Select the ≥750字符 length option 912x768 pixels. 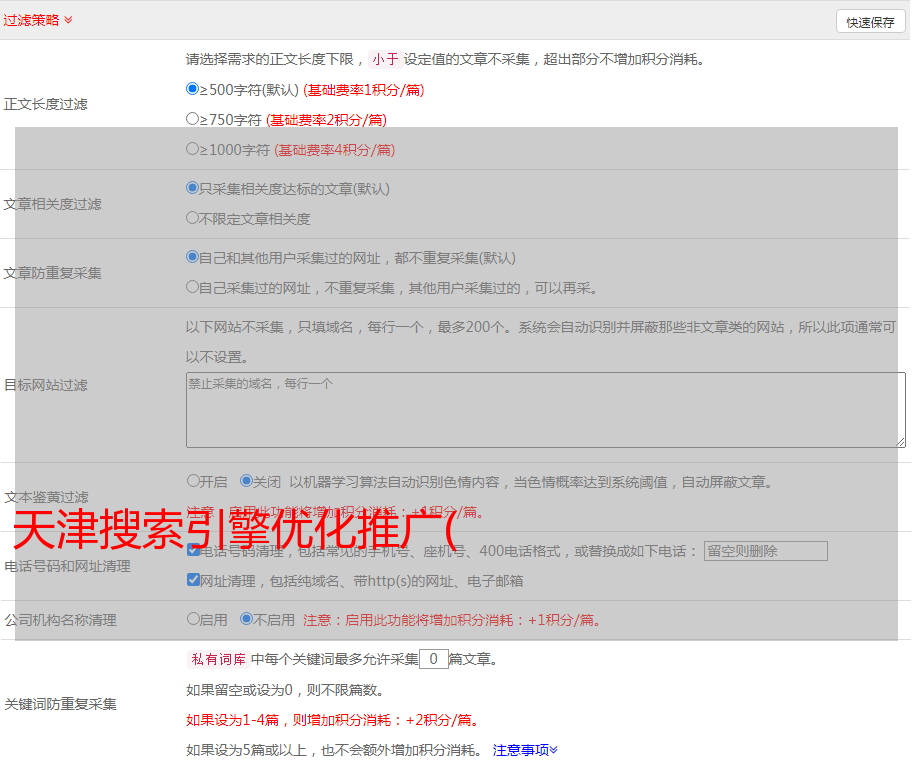pos(193,119)
